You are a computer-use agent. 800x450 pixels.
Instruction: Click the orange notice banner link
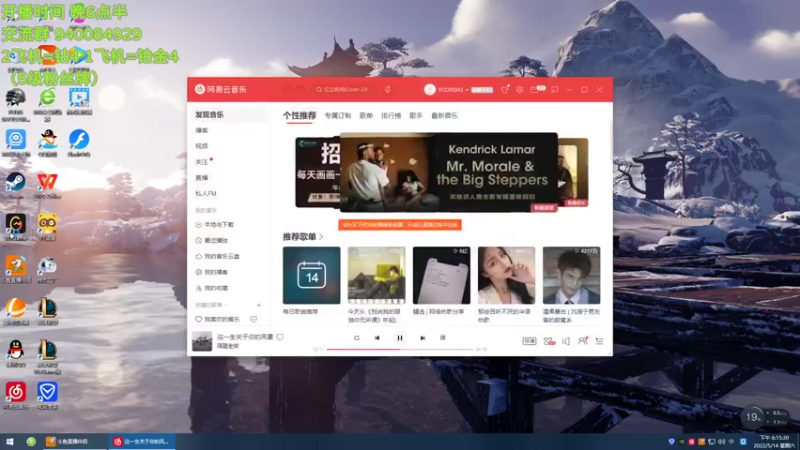click(399, 224)
